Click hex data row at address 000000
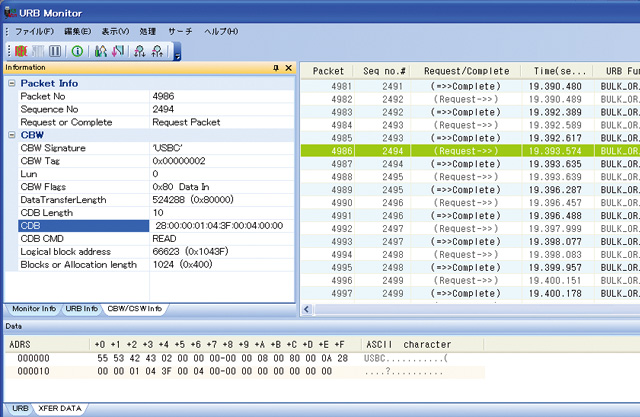 pos(245,358)
